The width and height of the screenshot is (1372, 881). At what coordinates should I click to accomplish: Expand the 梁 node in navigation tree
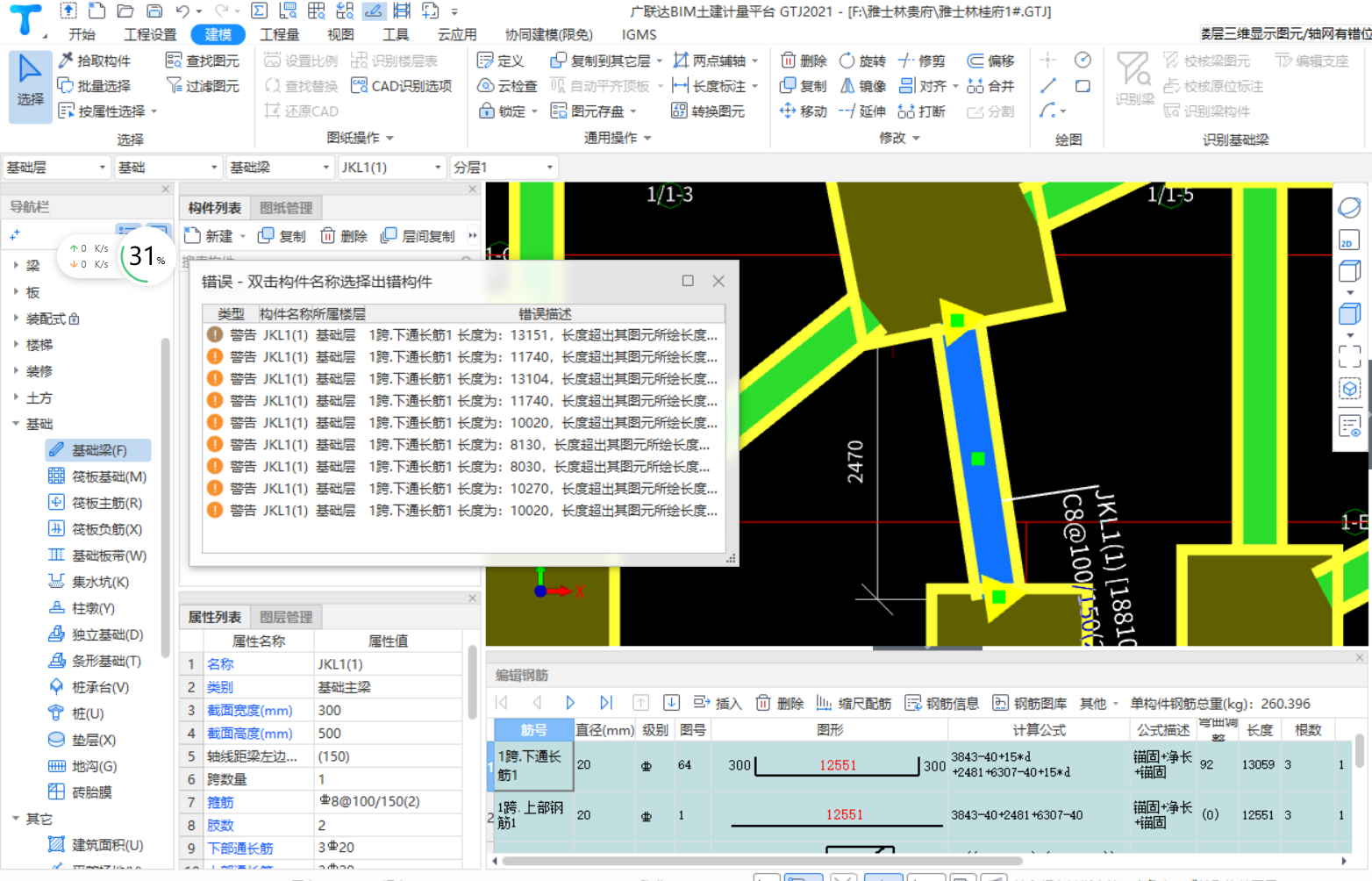16,265
